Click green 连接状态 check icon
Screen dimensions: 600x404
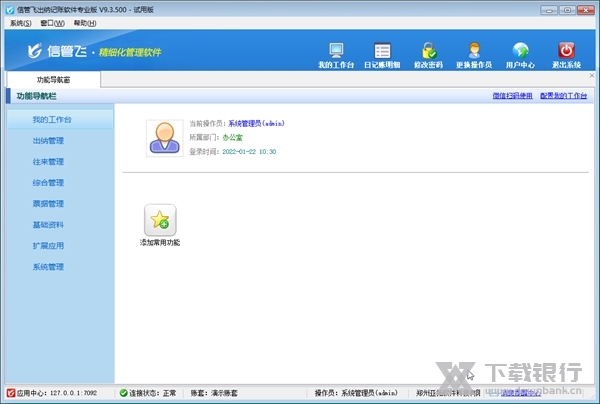(123, 393)
